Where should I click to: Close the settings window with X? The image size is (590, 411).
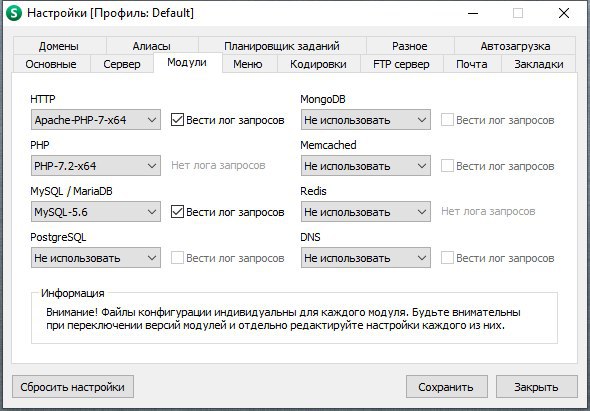(564, 14)
